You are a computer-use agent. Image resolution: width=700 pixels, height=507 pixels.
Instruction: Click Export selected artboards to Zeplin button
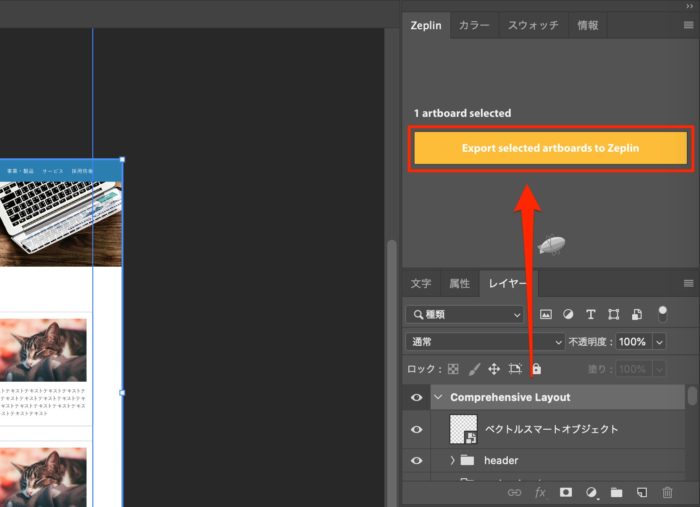[x=550, y=148]
